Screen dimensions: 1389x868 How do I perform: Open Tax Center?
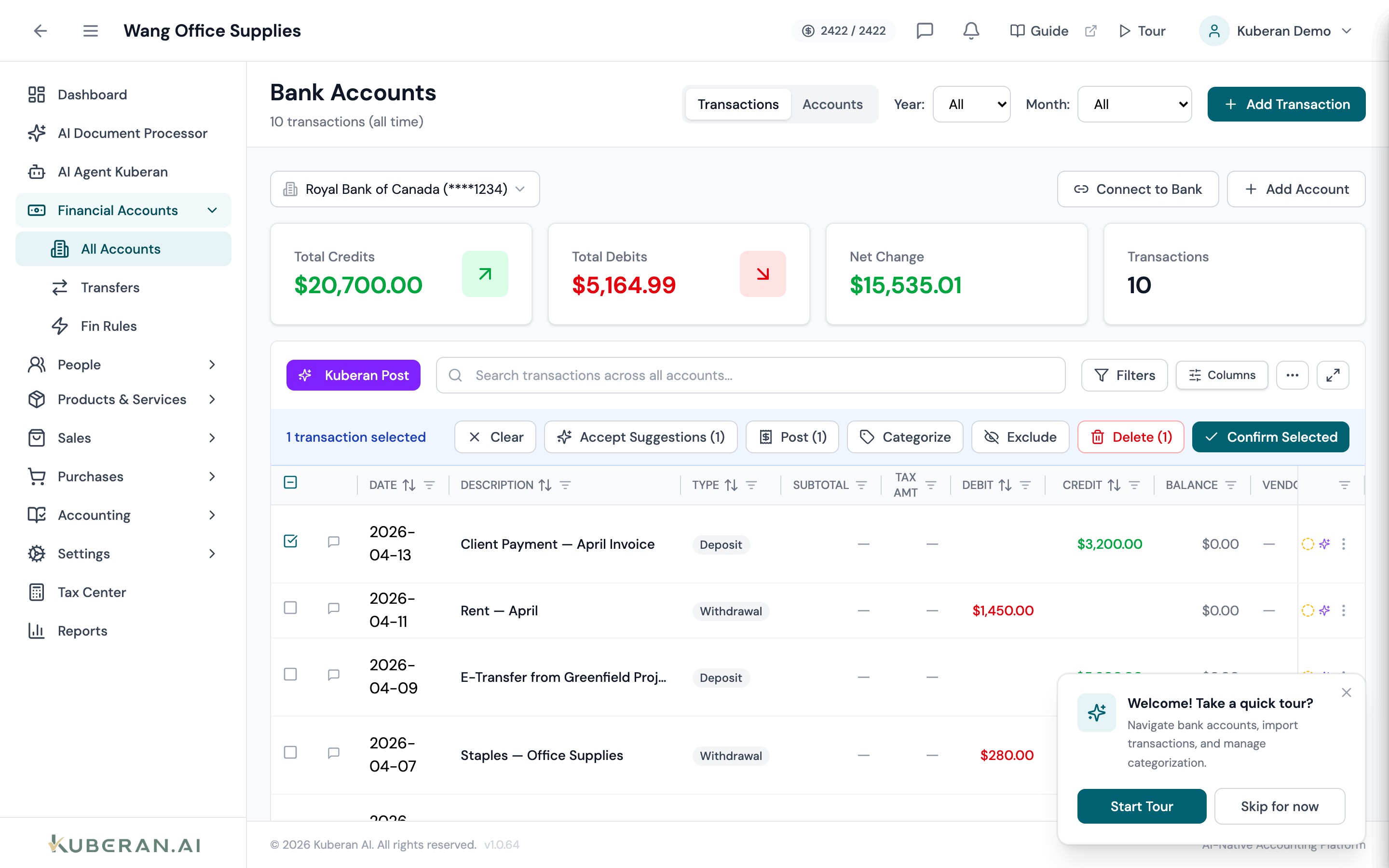pyautogui.click(x=123, y=592)
